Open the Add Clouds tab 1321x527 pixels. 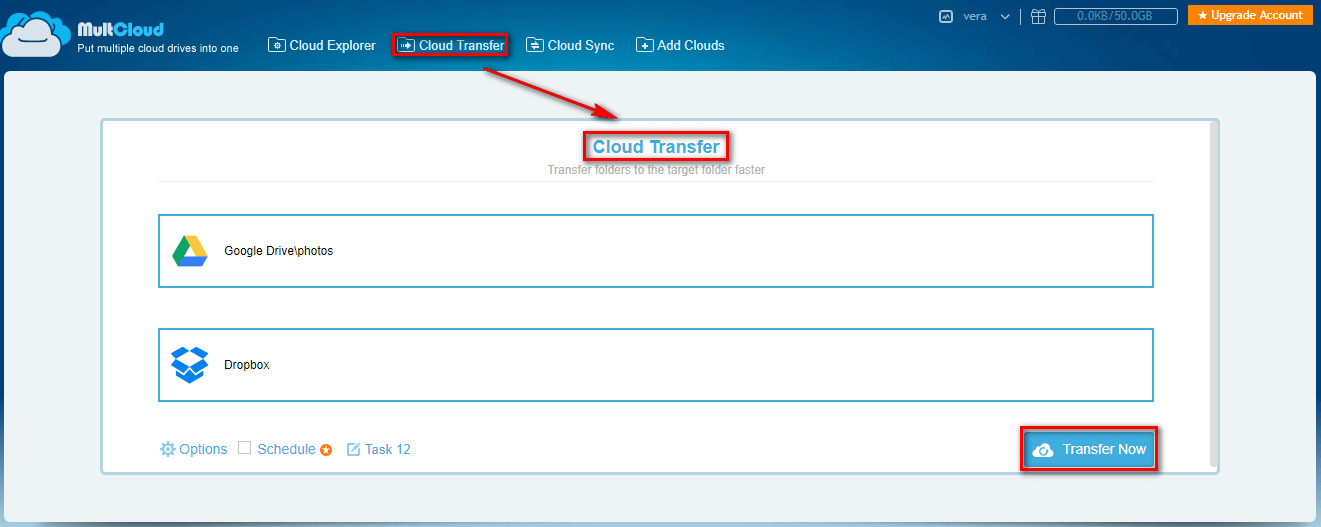tap(680, 45)
